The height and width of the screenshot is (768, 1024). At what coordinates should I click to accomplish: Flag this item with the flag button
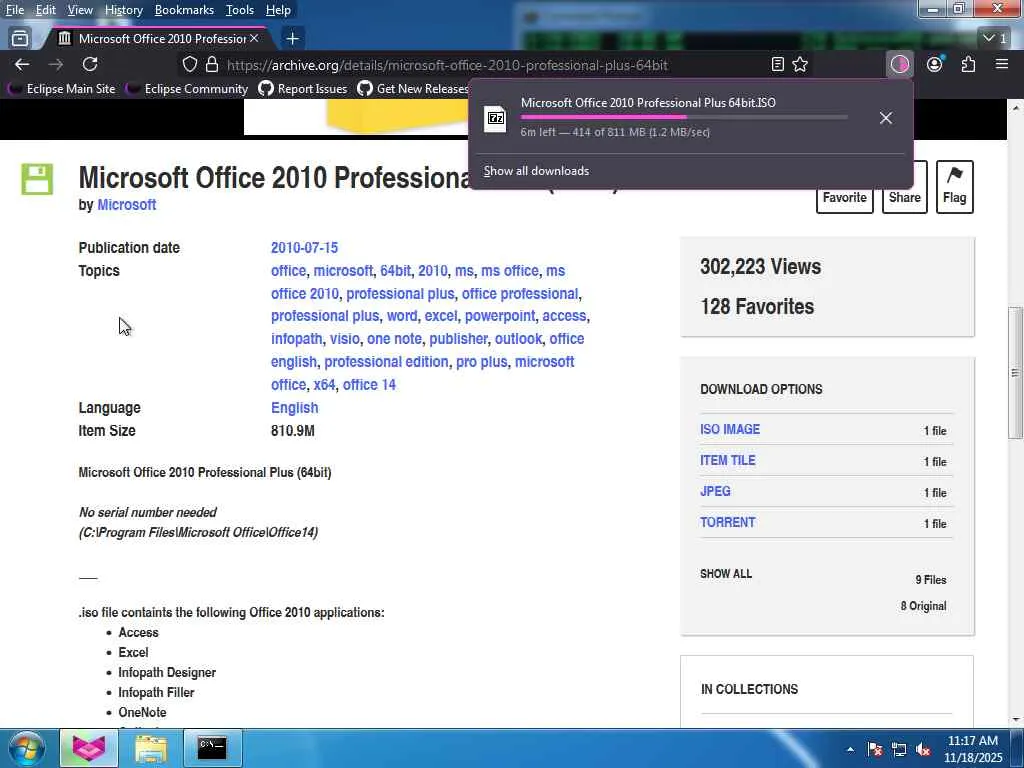pos(954,187)
